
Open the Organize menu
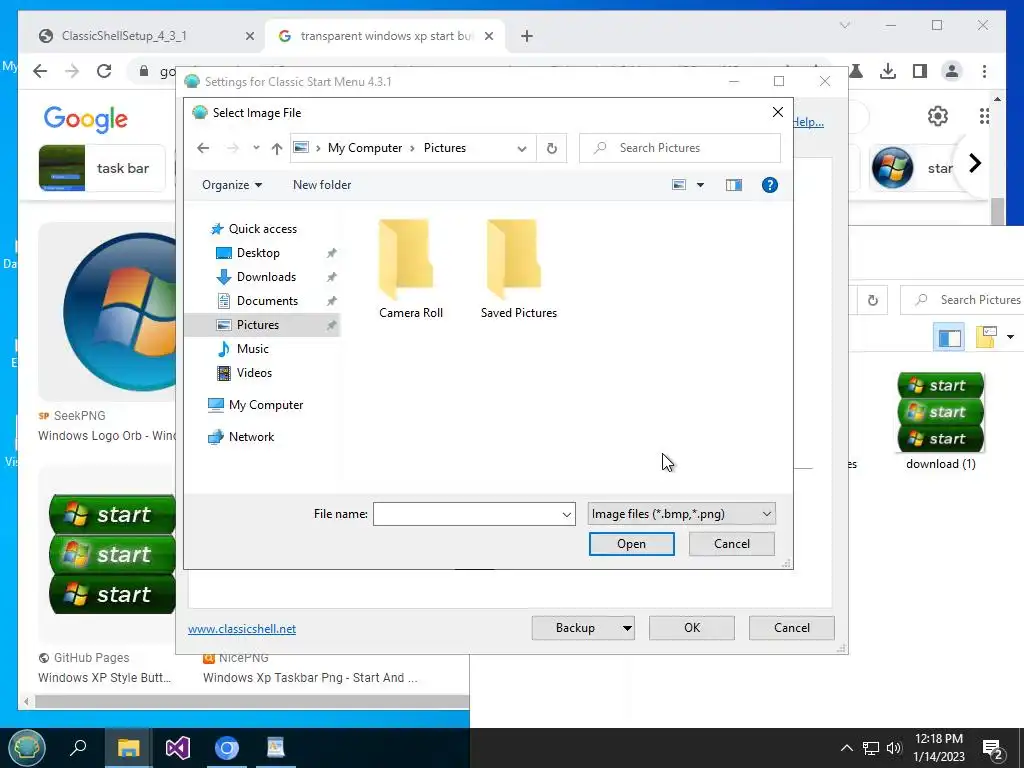coord(232,185)
